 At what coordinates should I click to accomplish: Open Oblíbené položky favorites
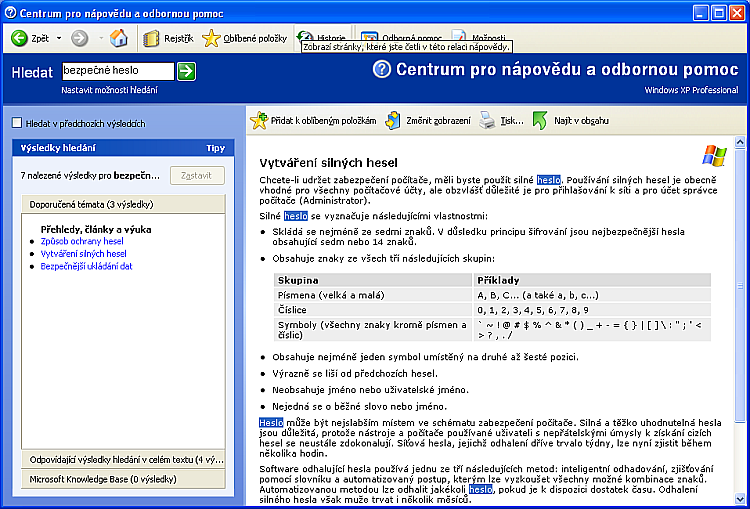pyautogui.click(x=244, y=39)
